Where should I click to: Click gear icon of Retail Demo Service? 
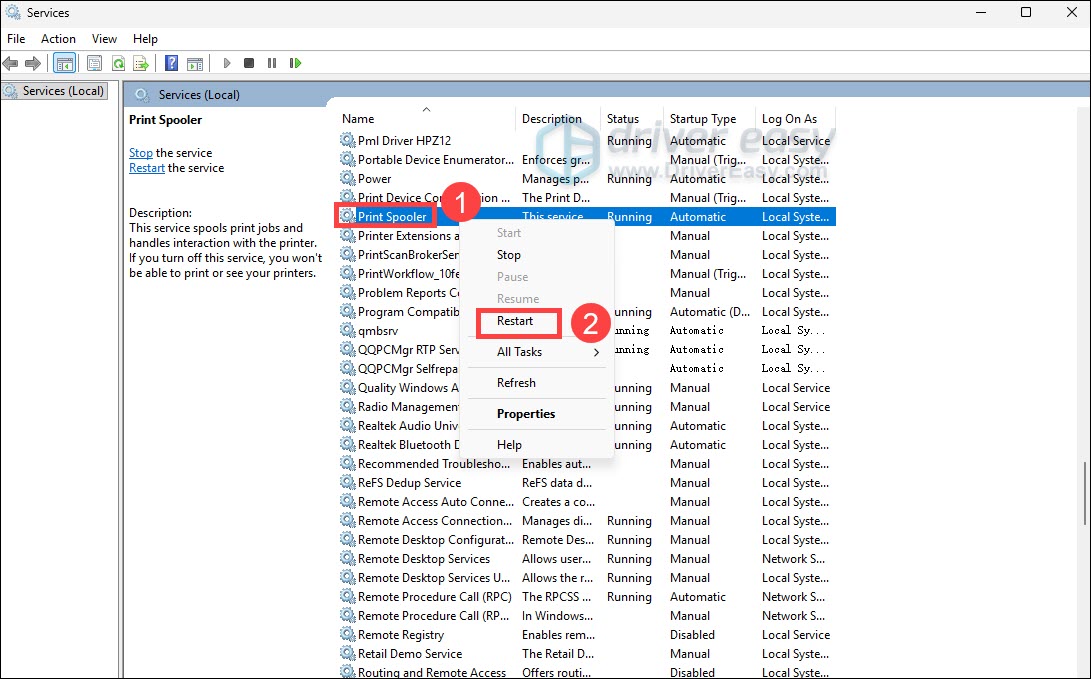point(347,654)
